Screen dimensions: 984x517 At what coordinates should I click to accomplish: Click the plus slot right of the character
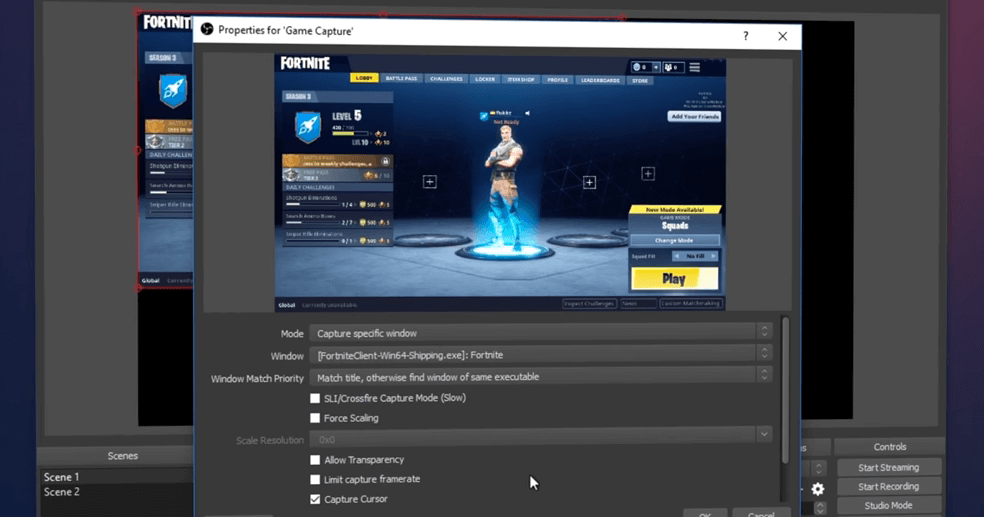(x=589, y=183)
